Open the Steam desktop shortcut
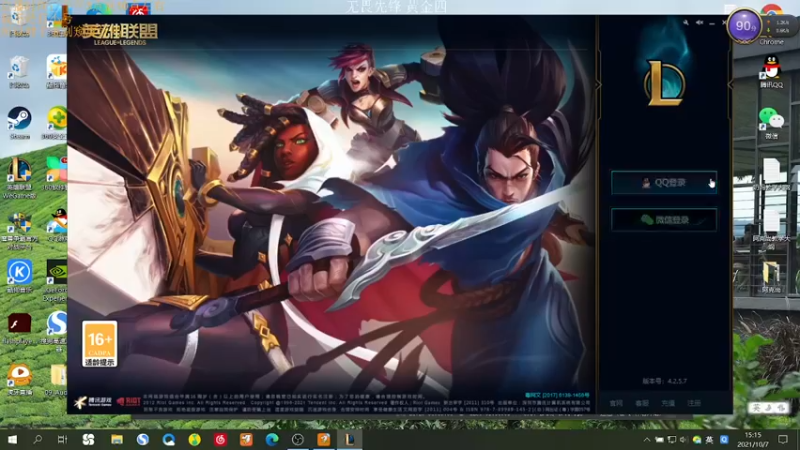This screenshot has height=450, width=800. tap(19, 123)
